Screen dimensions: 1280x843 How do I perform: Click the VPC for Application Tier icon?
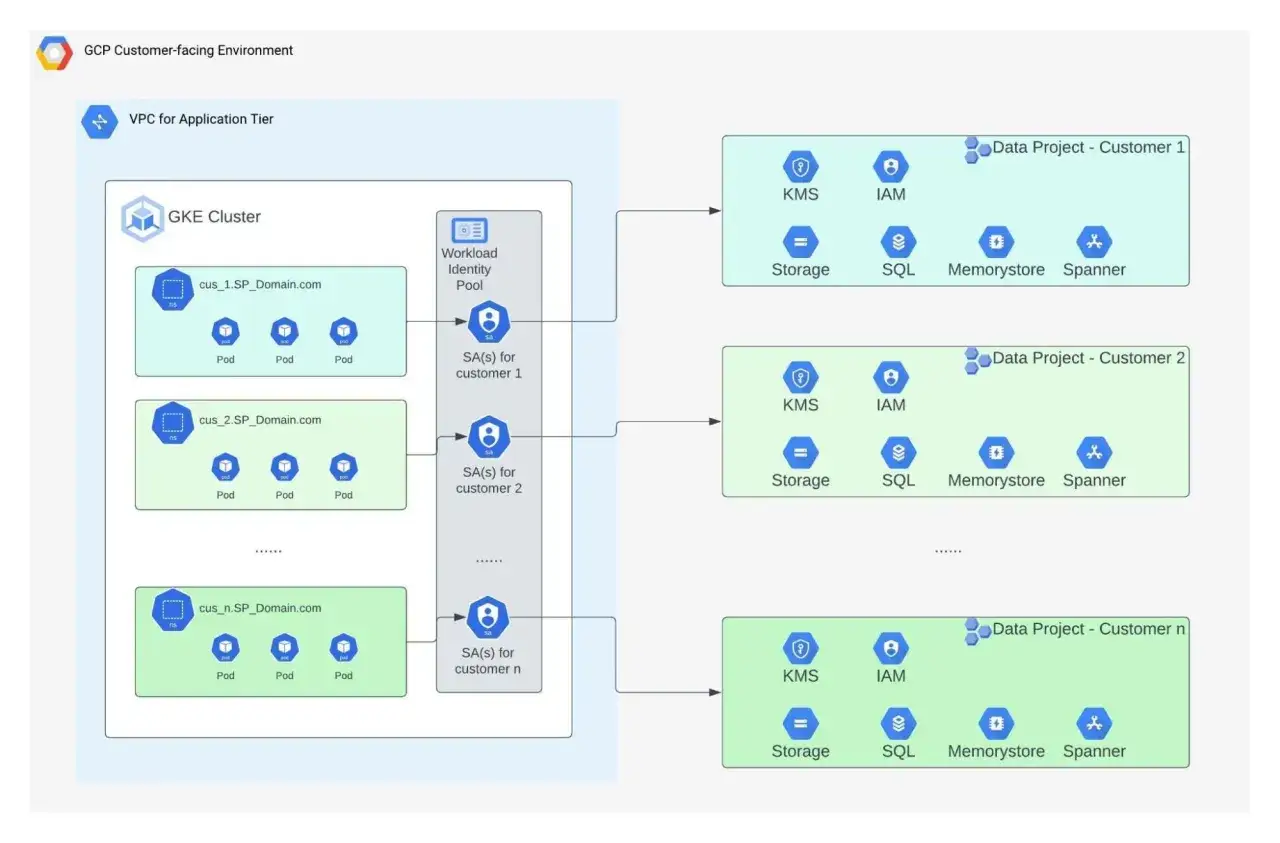(100, 121)
